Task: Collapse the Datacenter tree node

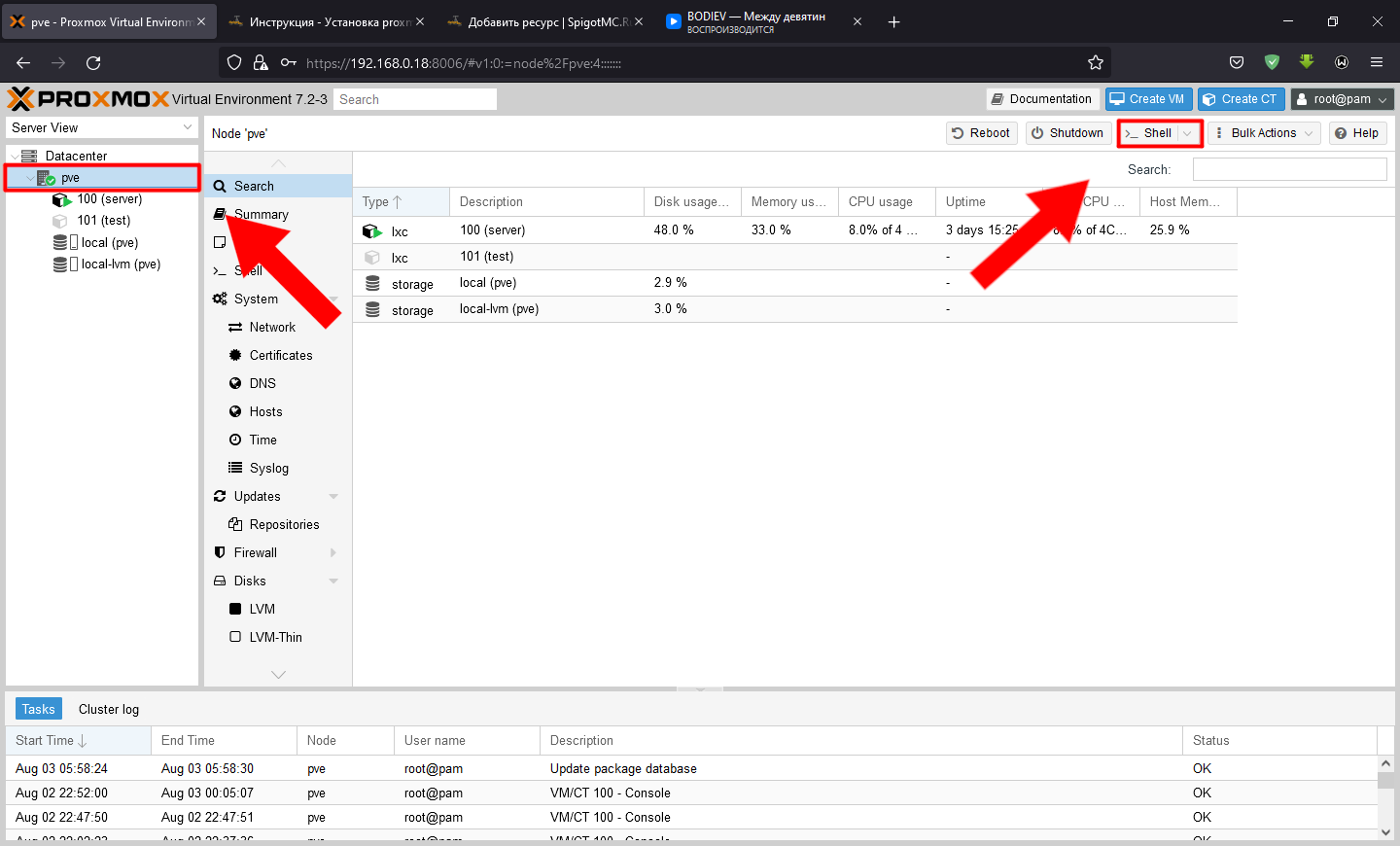Action: tap(14, 156)
